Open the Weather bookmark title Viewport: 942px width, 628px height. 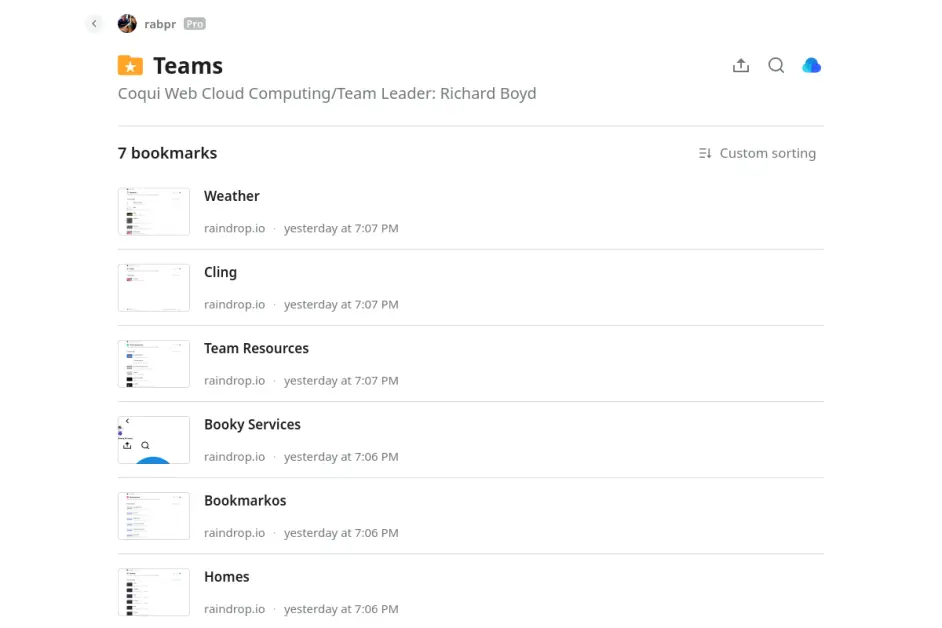click(x=232, y=196)
